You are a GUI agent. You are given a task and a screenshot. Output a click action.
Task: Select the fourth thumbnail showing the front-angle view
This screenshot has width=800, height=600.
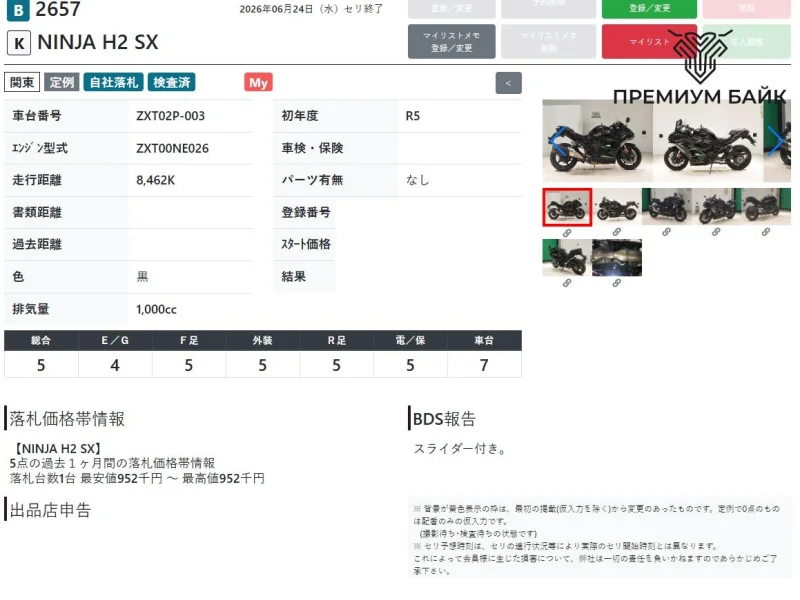pyautogui.click(x=716, y=207)
